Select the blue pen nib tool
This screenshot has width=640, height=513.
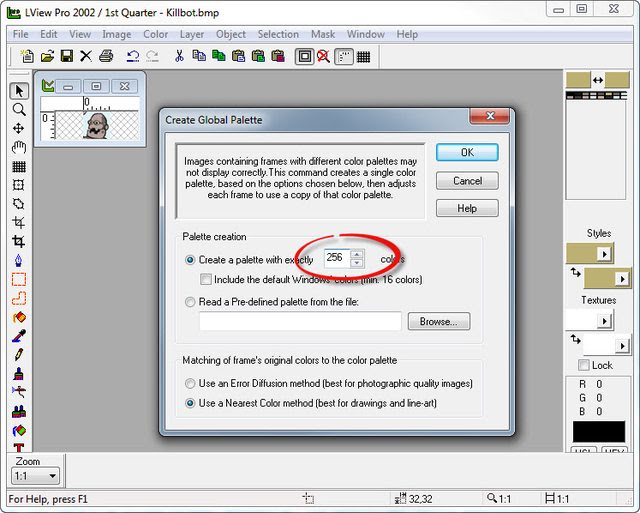coord(19,260)
